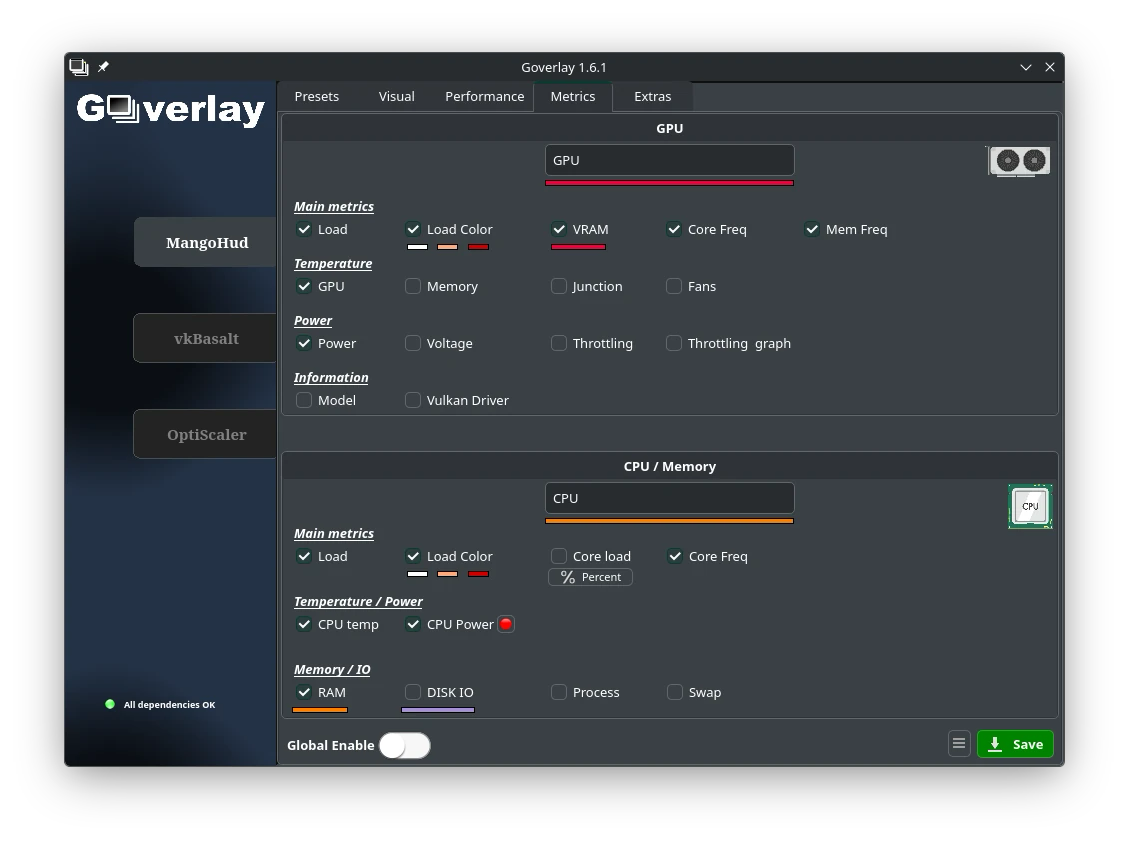Enable the DISK IO checkbox
This screenshot has width=1129, height=843.
click(413, 692)
